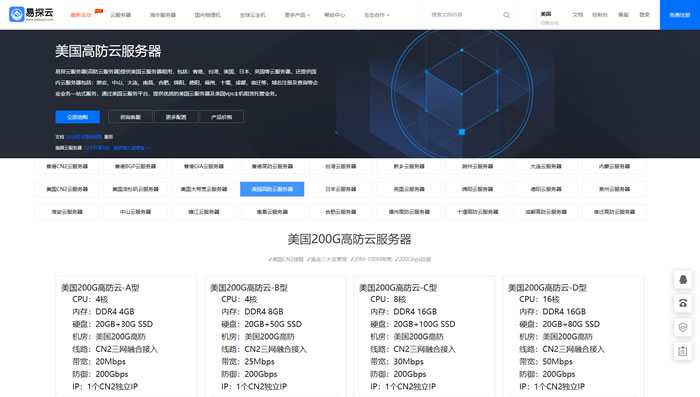Select the 日本云服务器 tab
700x397 pixels.
(341, 189)
